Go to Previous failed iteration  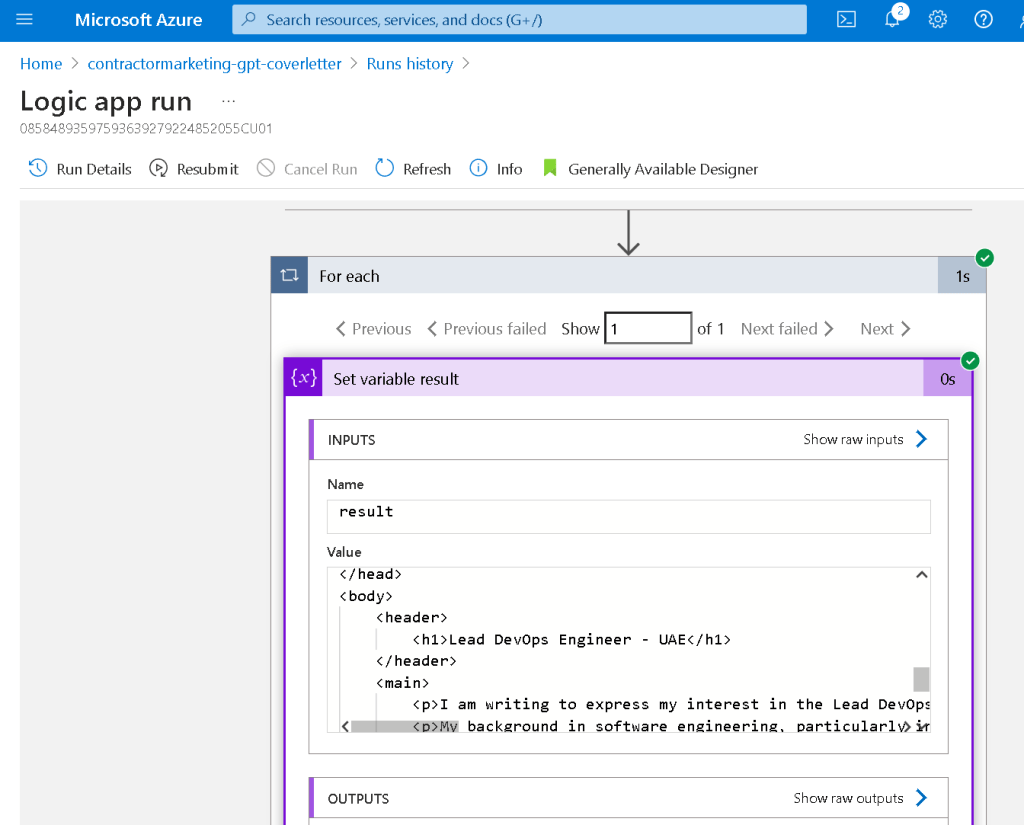pyautogui.click(x=487, y=329)
